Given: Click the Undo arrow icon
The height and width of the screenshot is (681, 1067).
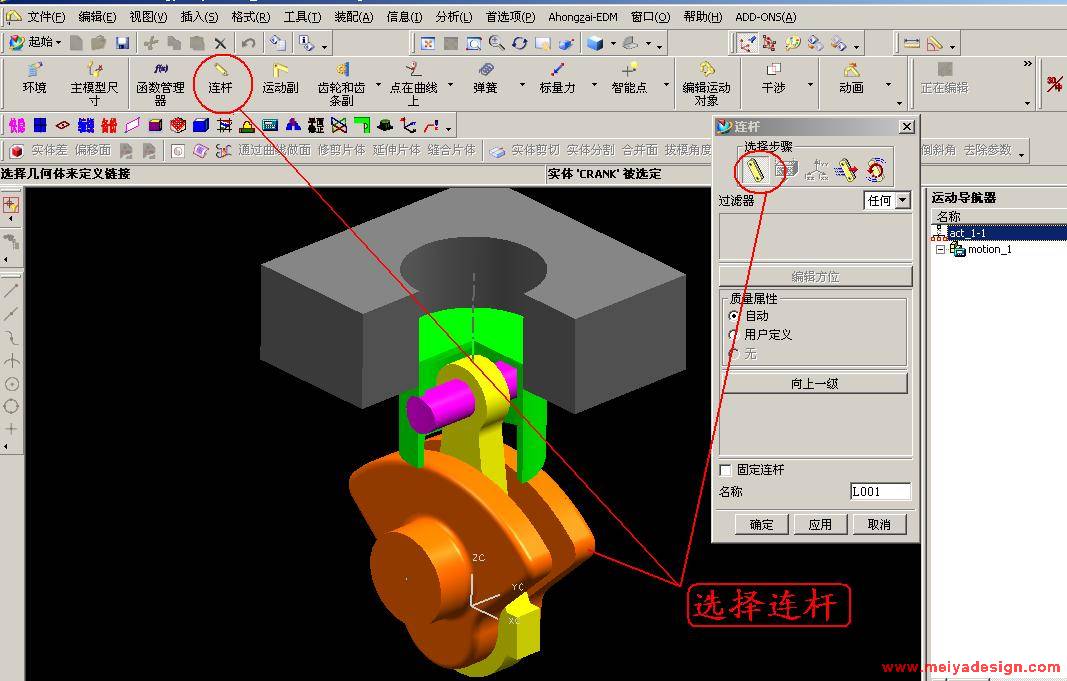Looking at the screenshot, I should (x=248, y=44).
